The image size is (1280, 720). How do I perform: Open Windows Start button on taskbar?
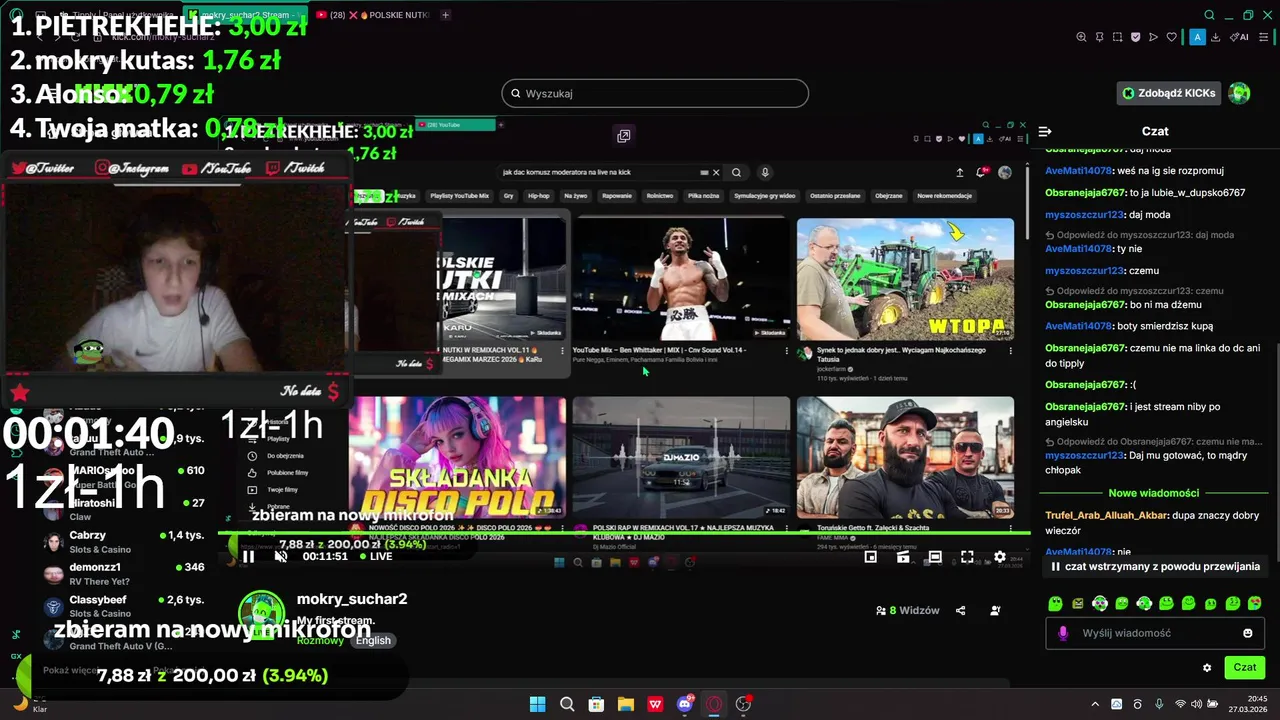tap(537, 704)
